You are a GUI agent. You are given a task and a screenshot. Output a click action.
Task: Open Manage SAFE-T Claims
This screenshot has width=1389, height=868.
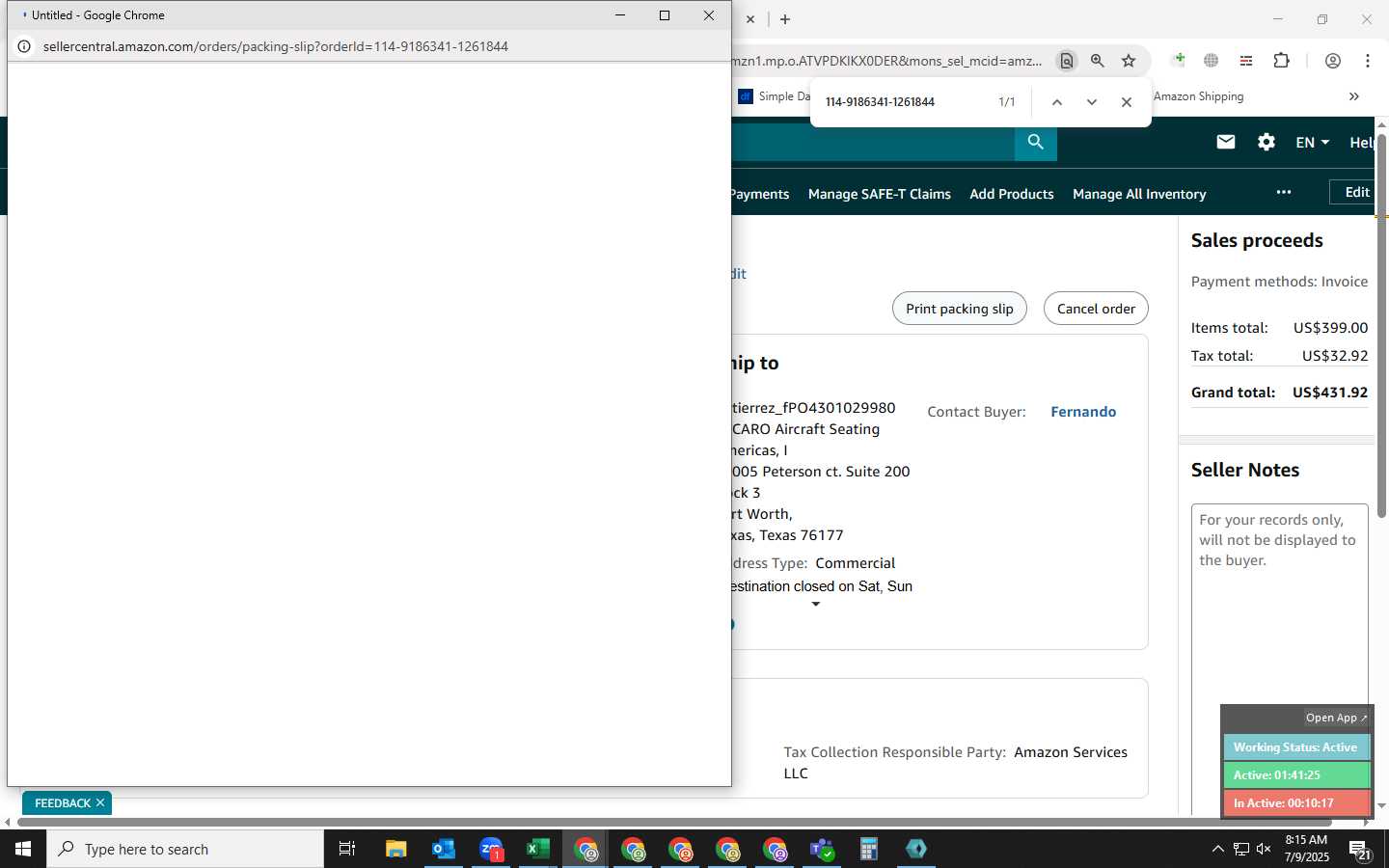[880, 194]
